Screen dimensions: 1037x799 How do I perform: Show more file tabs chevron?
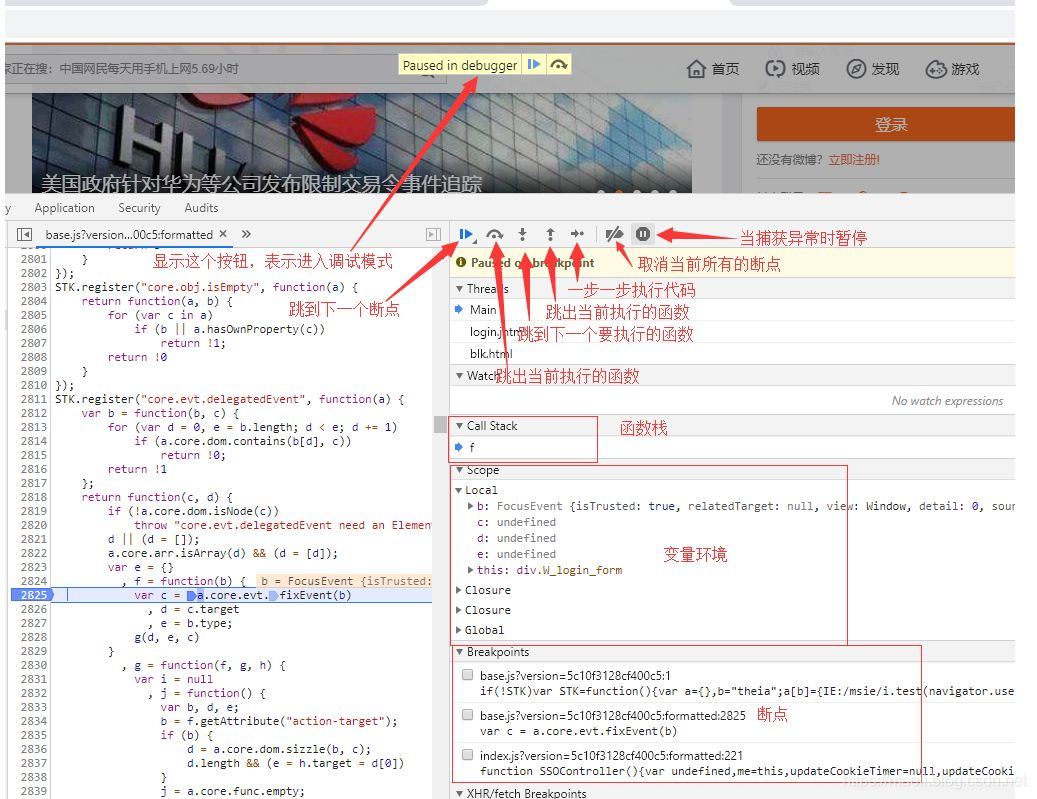(247, 233)
